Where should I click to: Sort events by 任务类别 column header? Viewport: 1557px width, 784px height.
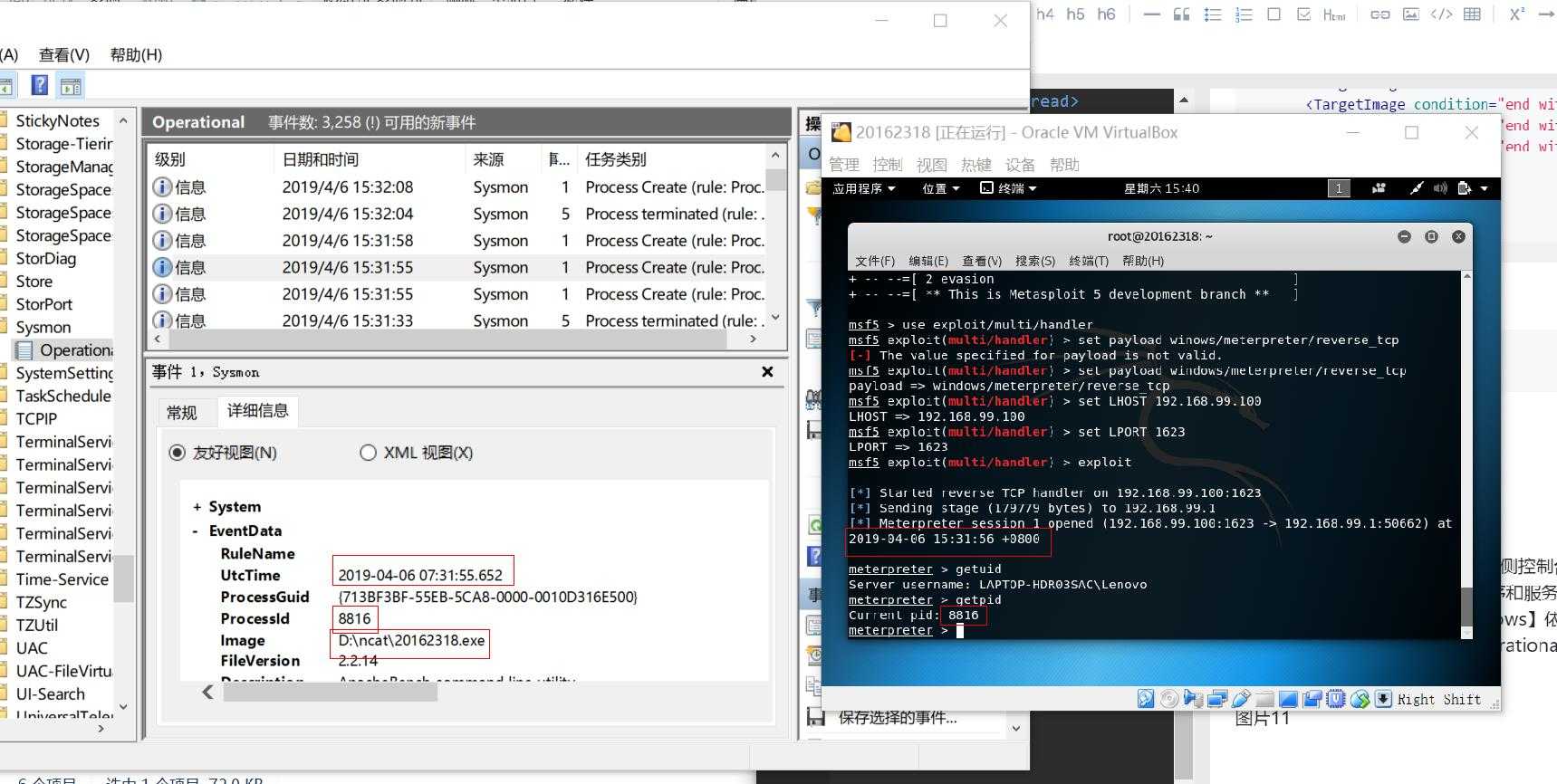click(671, 159)
